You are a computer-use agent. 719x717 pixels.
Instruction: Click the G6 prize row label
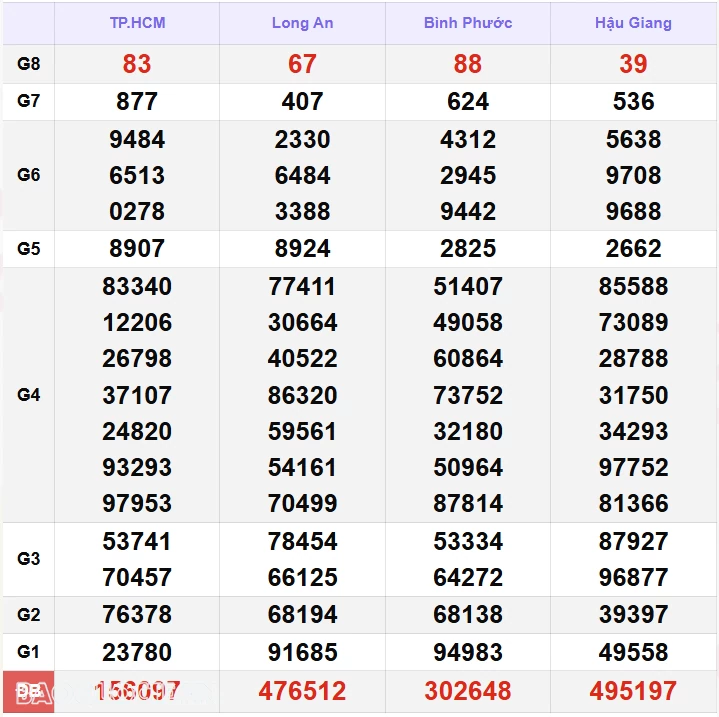pos(29,175)
